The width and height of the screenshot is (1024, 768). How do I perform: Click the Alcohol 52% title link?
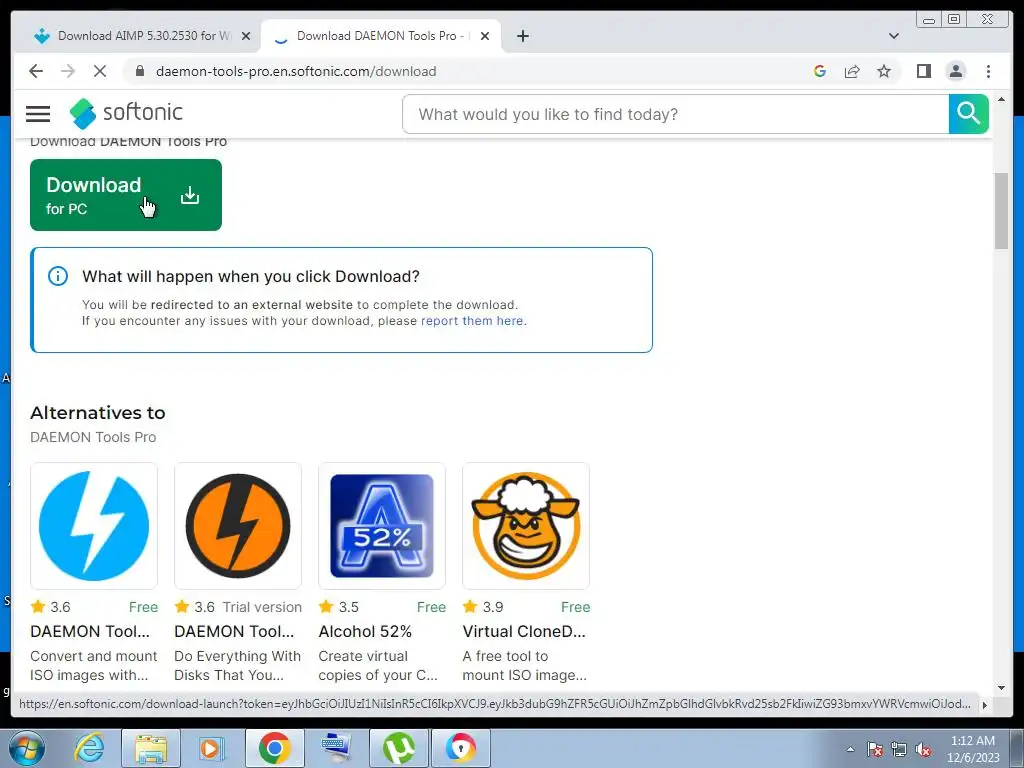[x=365, y=632]
